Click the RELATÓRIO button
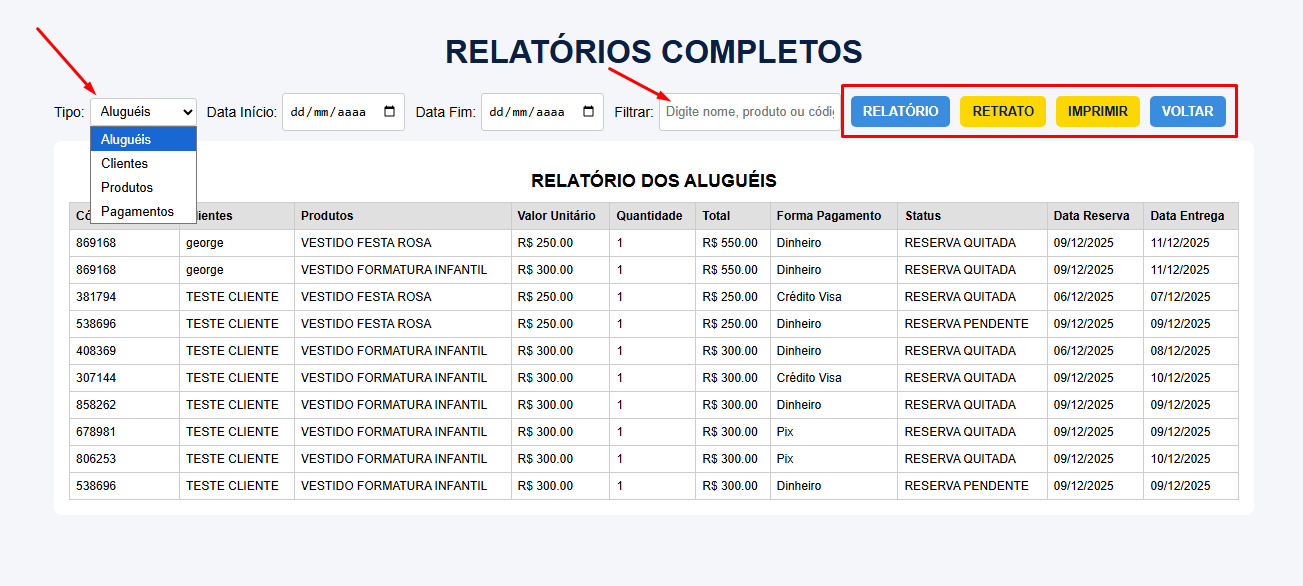 tap(900, 111)
